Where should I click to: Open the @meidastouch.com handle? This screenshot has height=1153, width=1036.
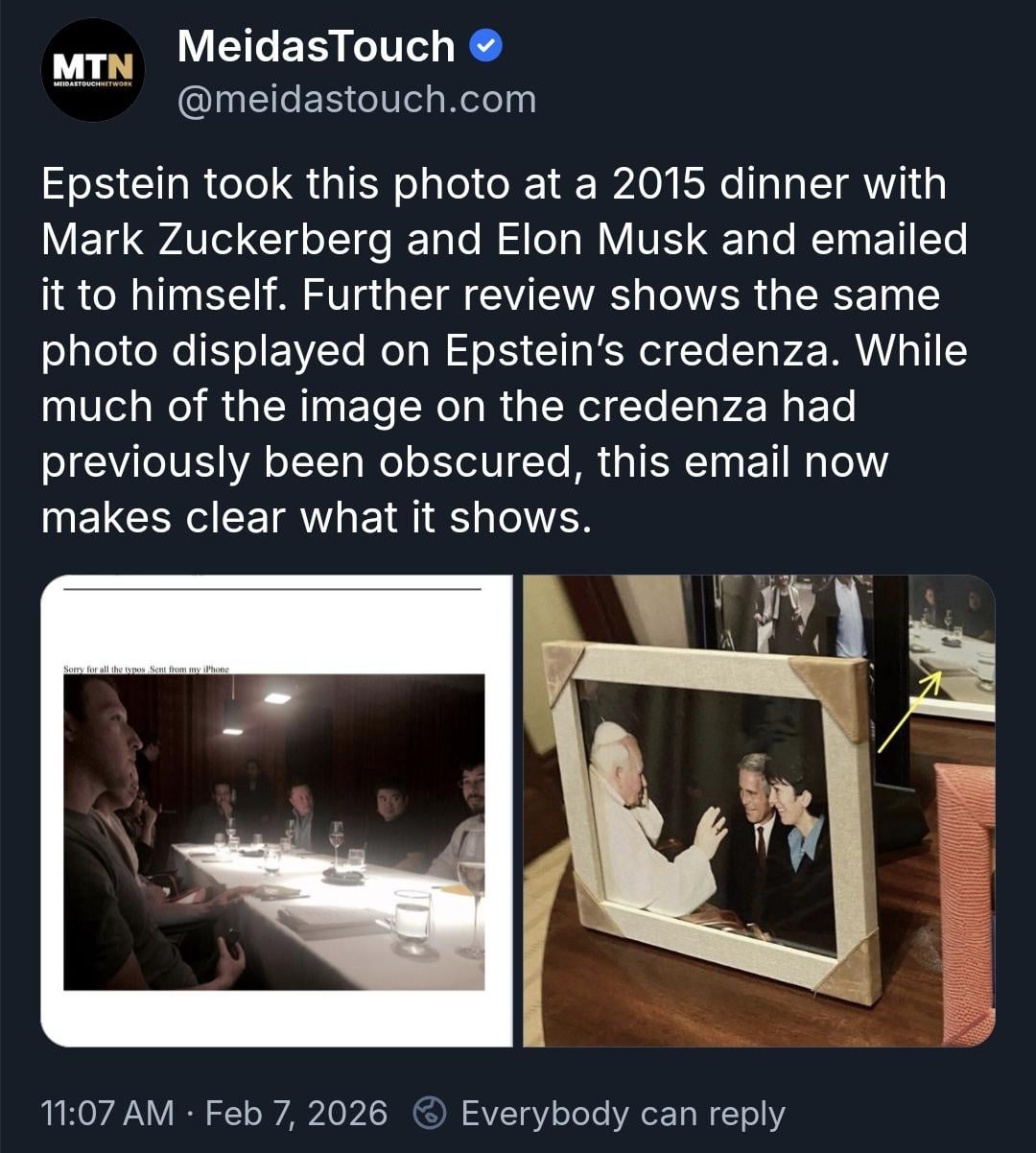coord(356,100)
